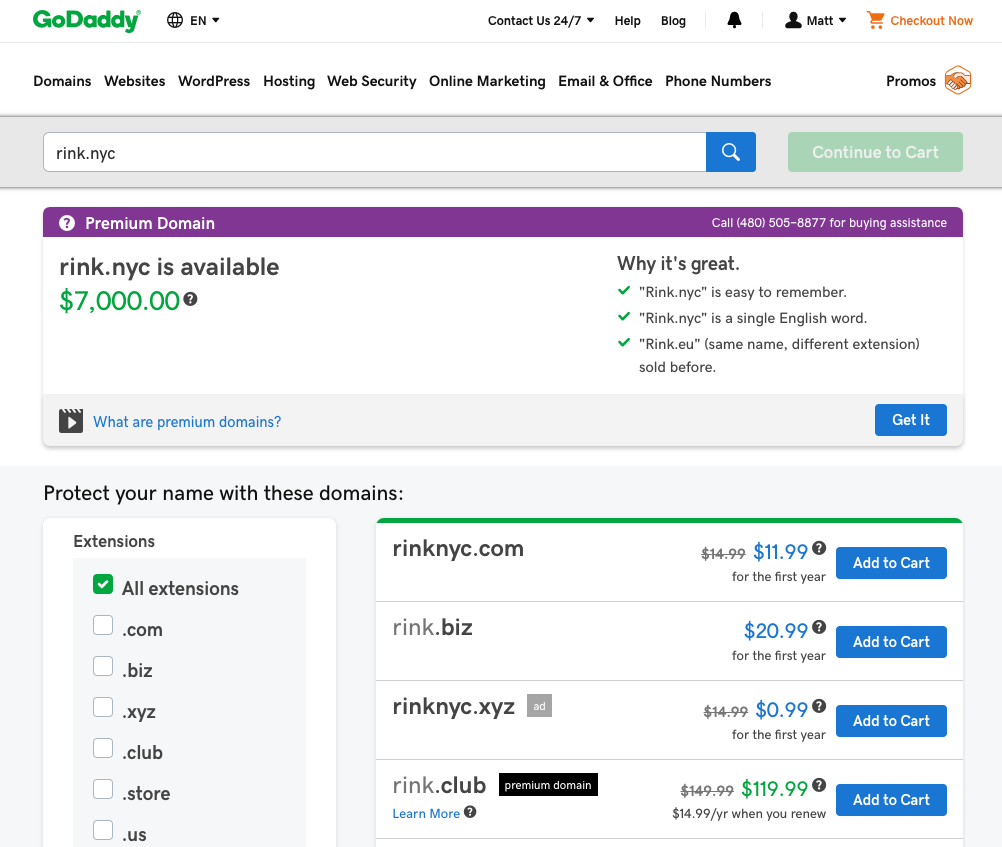Click the Promos handshake icon
Image resolution: width=1002 pixels, height=847 pixels.
pyautogui.click(x=958, y=81)
